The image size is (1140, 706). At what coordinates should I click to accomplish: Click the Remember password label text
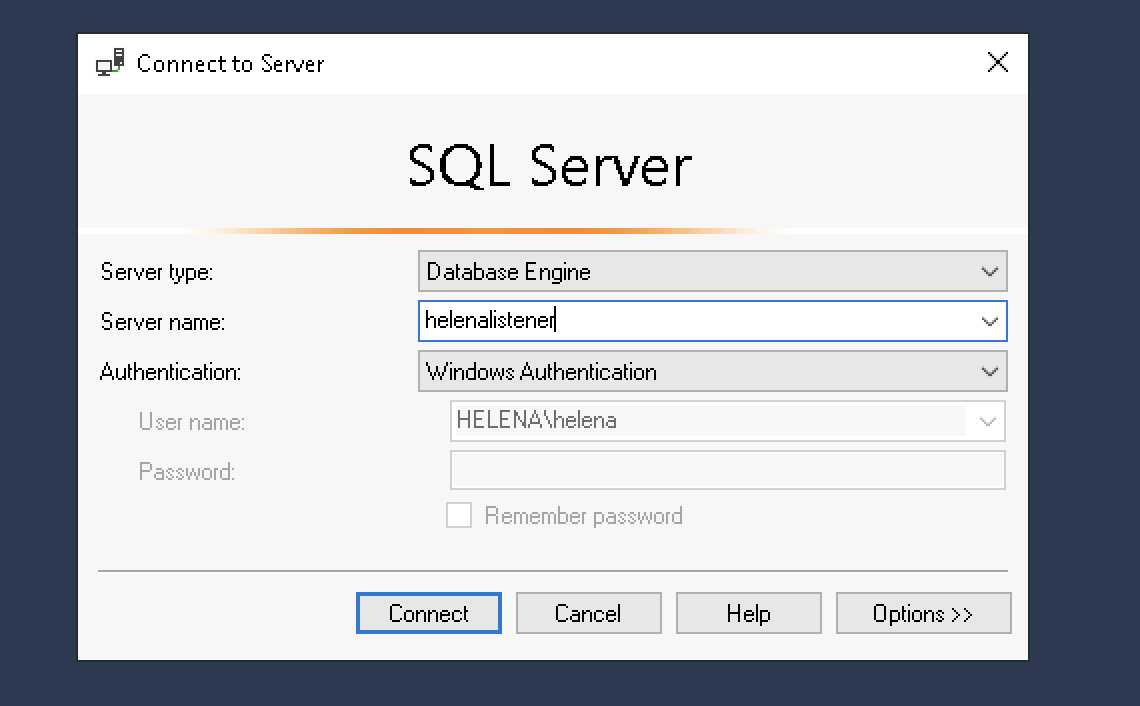coord(583,516)
